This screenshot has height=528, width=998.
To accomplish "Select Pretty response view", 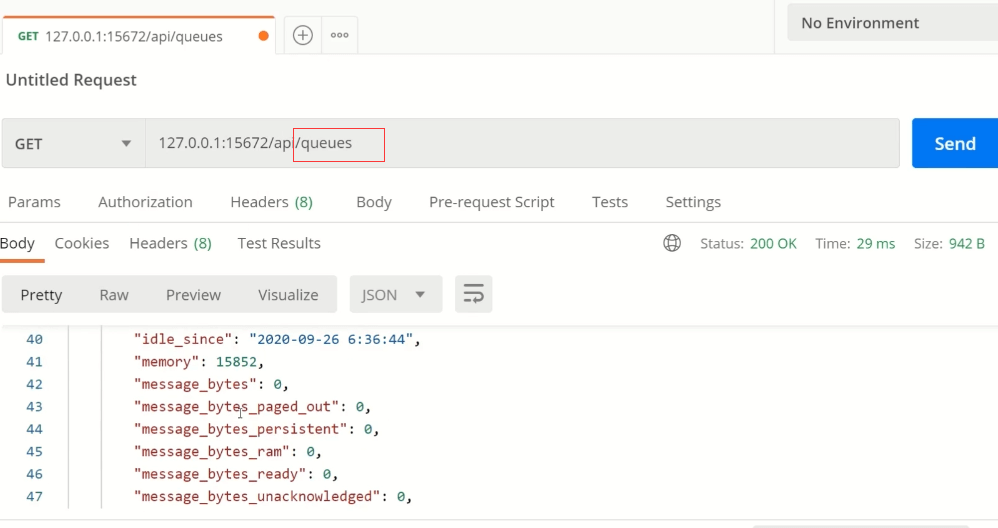I will [x=41, y=295].
